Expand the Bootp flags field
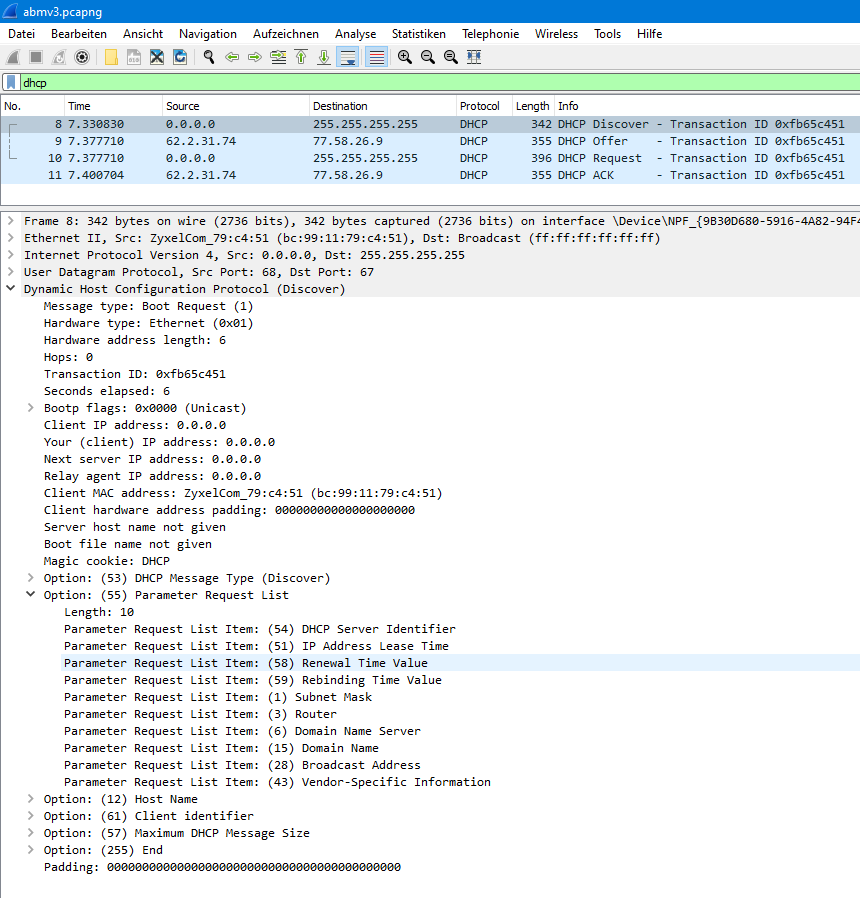The image size is (860, 898). [31, 408]
